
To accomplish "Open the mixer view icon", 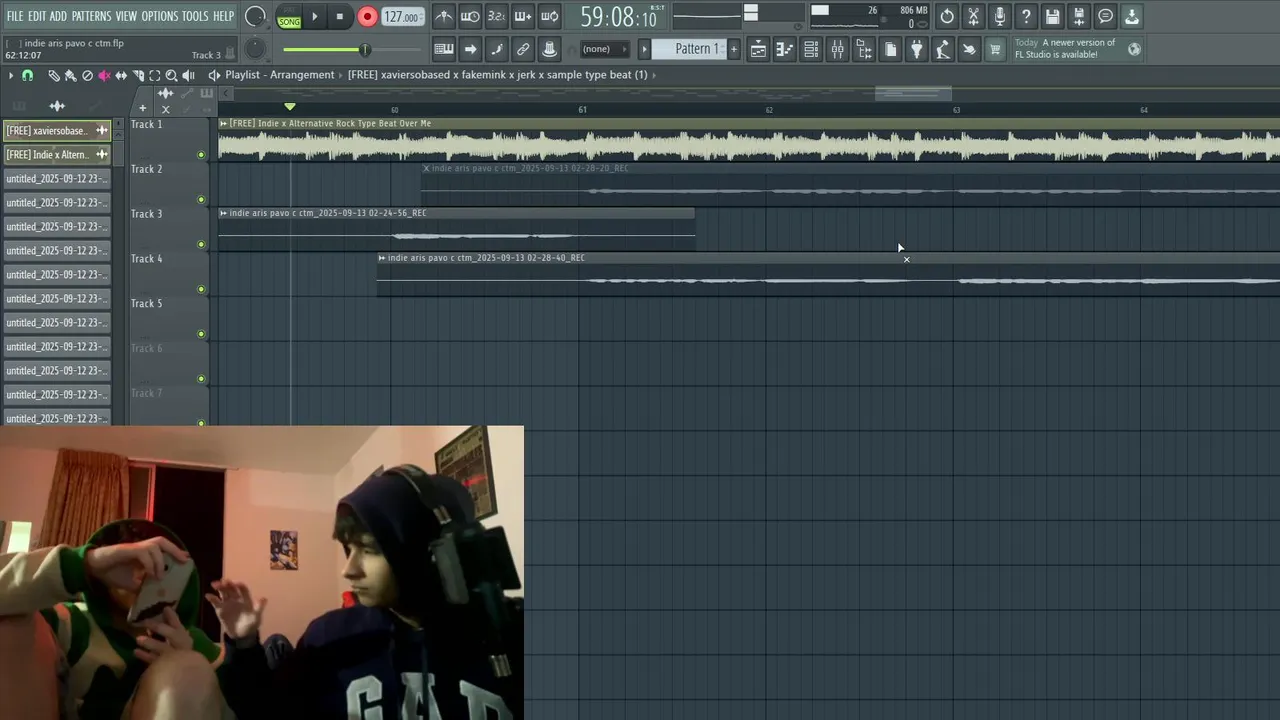I will point(838,49).
